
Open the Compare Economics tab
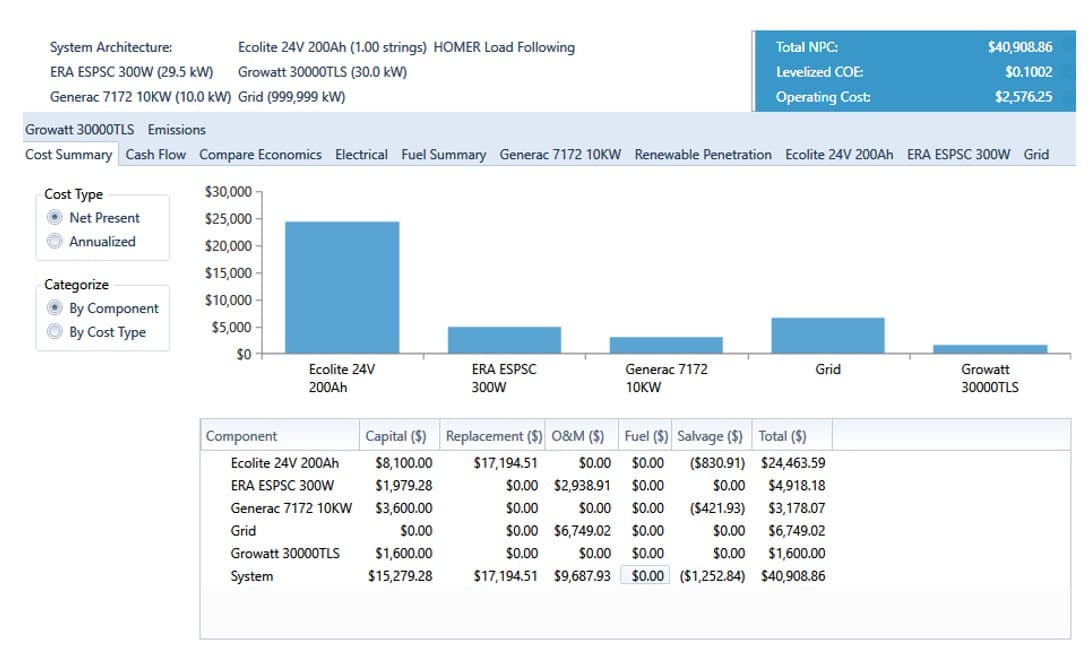pos(261,154)
